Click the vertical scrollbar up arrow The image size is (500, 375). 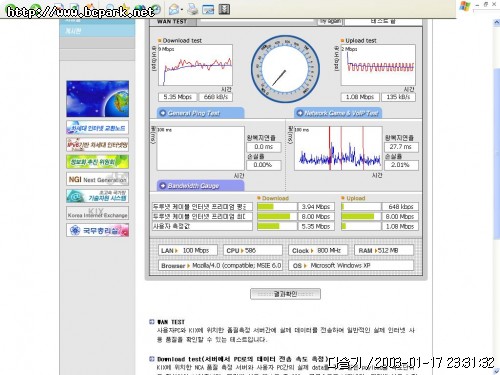click(496, 23)
